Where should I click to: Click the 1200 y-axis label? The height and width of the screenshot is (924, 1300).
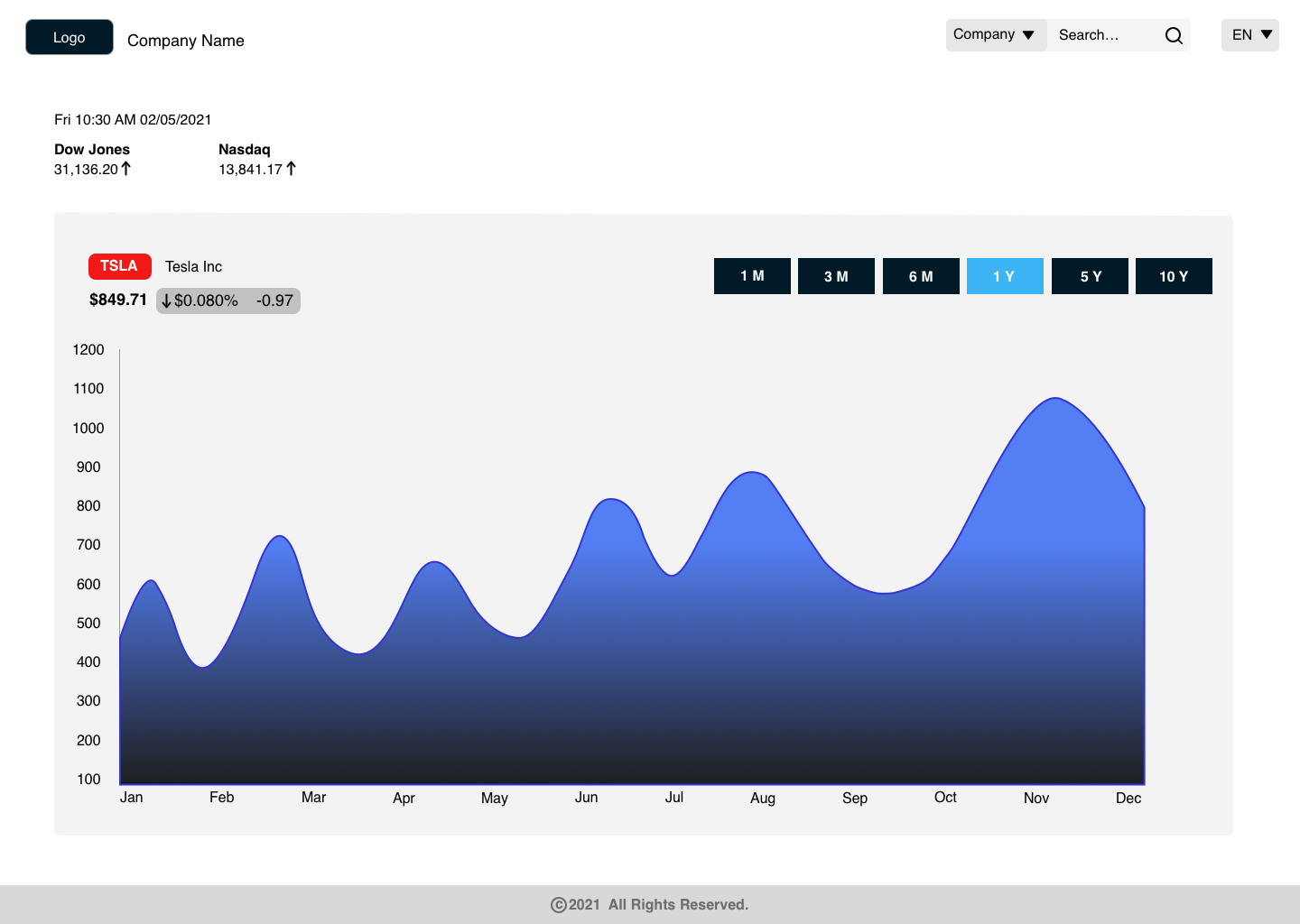[88, 350]
